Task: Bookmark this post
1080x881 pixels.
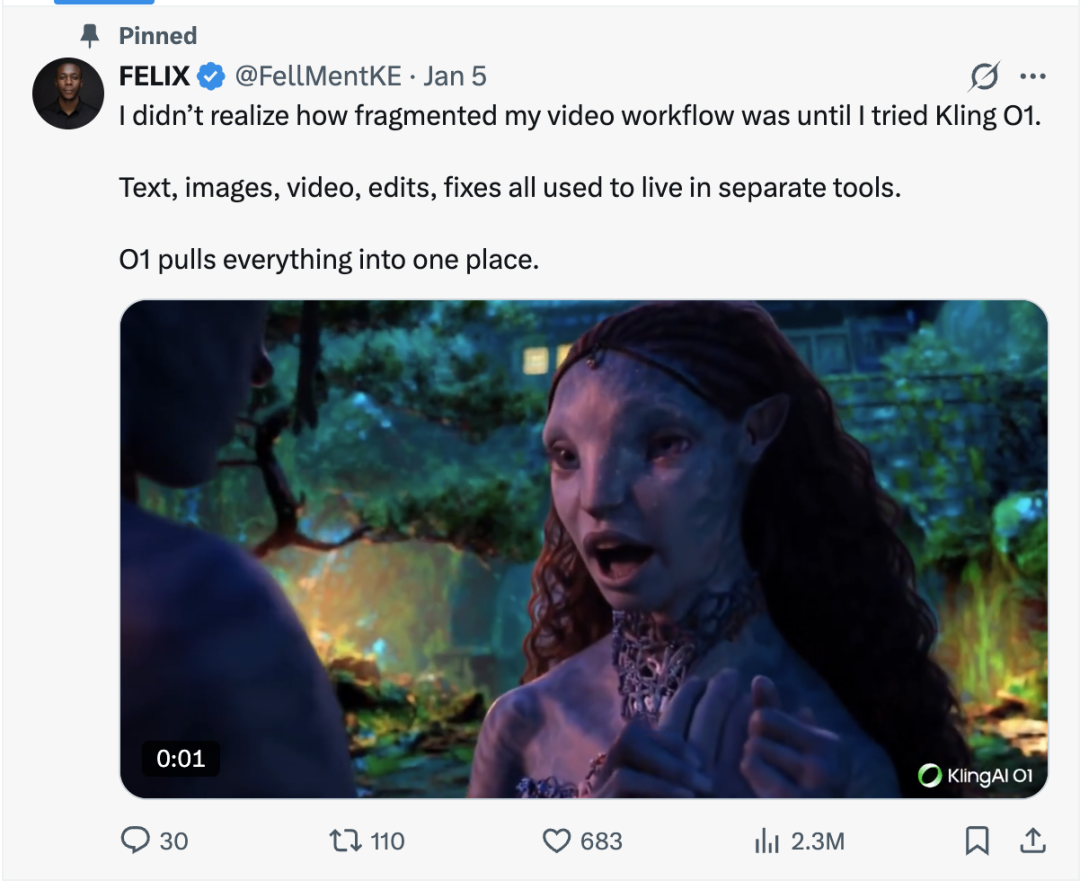Action: [x=976, y=841]
